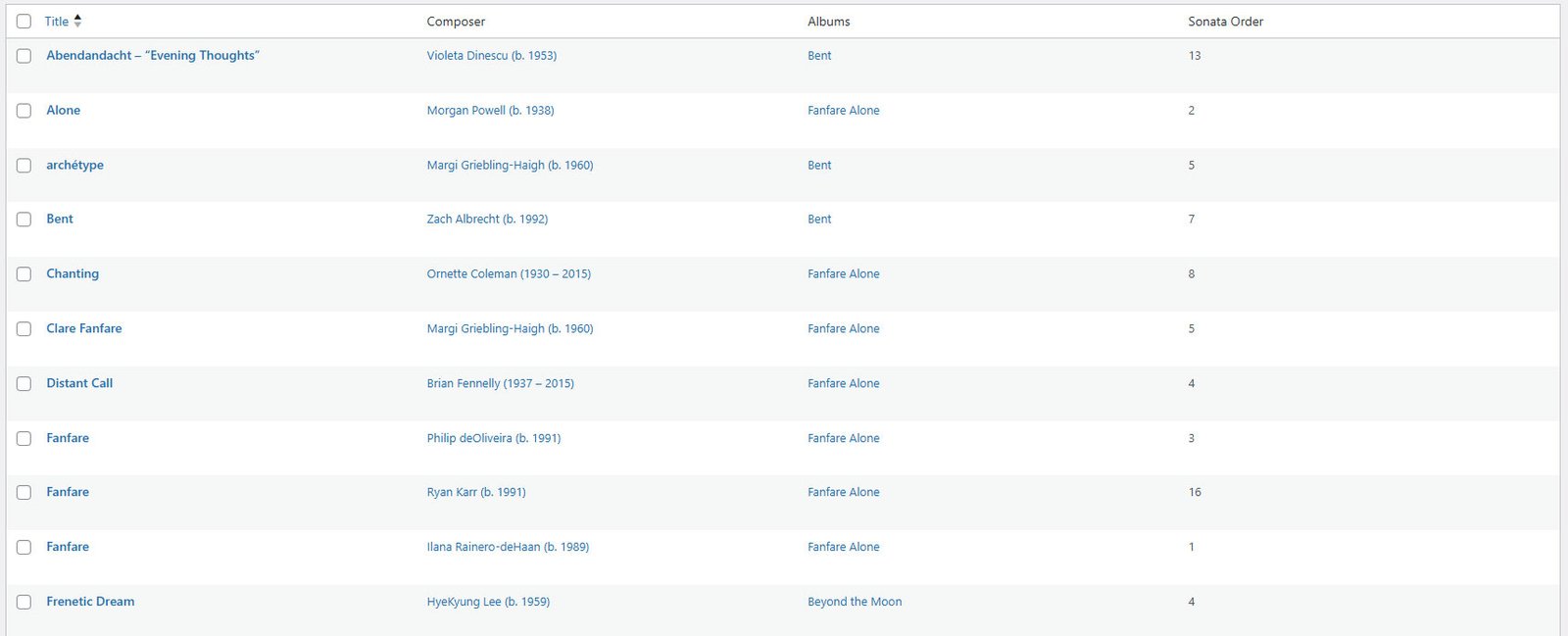Click sonata order 8 in Chanting row
This screenshot has width=1568, height=636.
click(1192, 274)
